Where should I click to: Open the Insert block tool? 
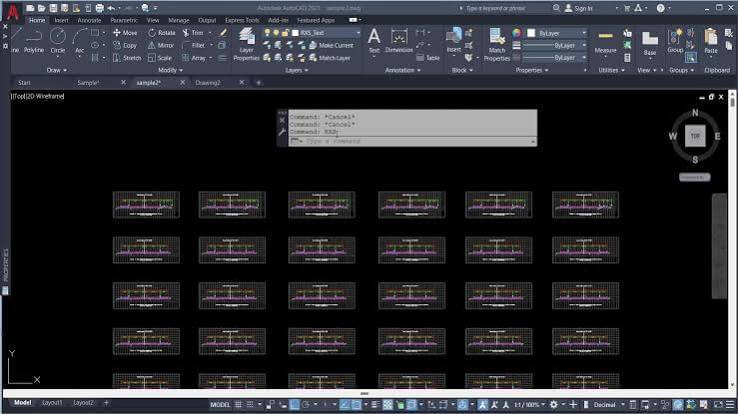pyautogui.click(x=454, y=40)
